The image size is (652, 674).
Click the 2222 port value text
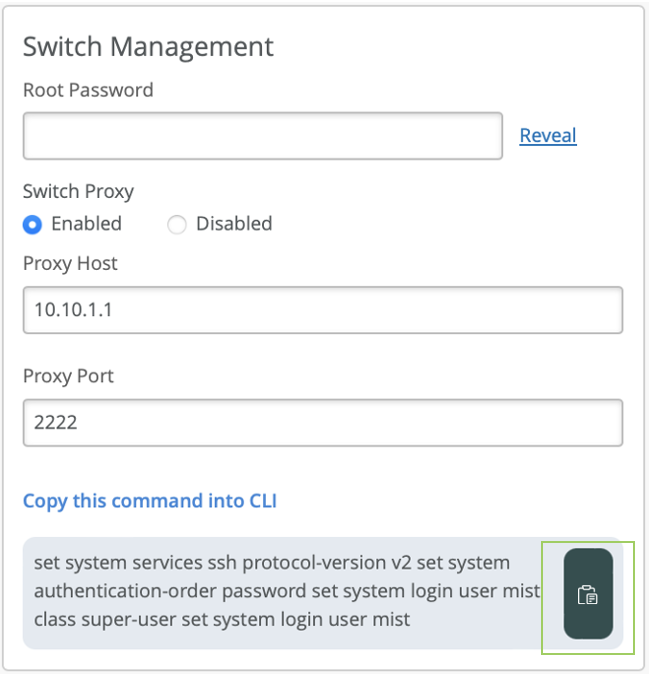(x=56, y=423)
